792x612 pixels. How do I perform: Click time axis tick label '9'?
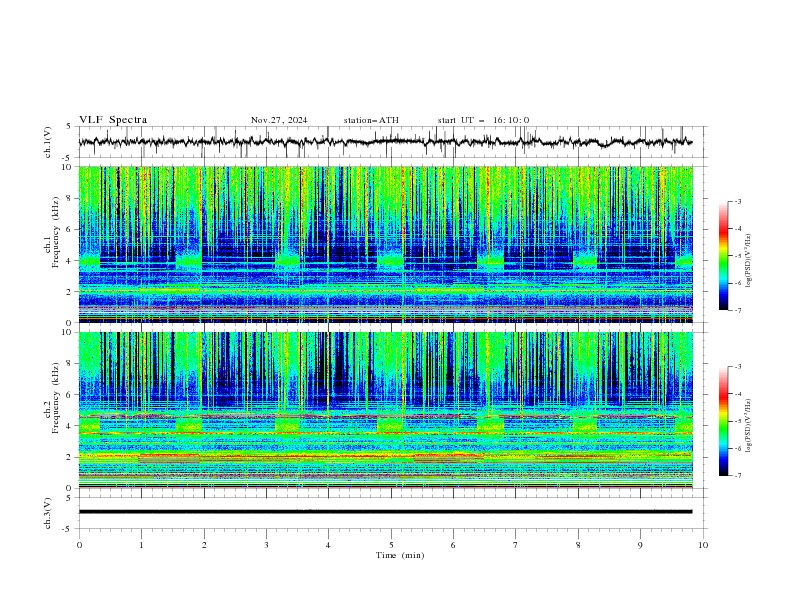(640, 545)
